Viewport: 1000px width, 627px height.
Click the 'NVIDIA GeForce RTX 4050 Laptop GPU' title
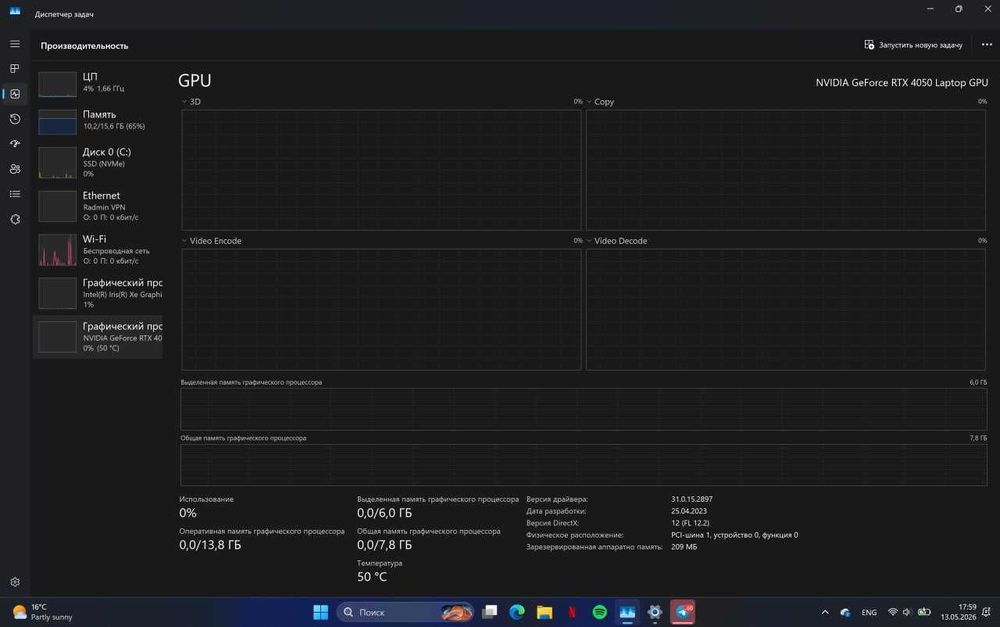coord(902,82)
